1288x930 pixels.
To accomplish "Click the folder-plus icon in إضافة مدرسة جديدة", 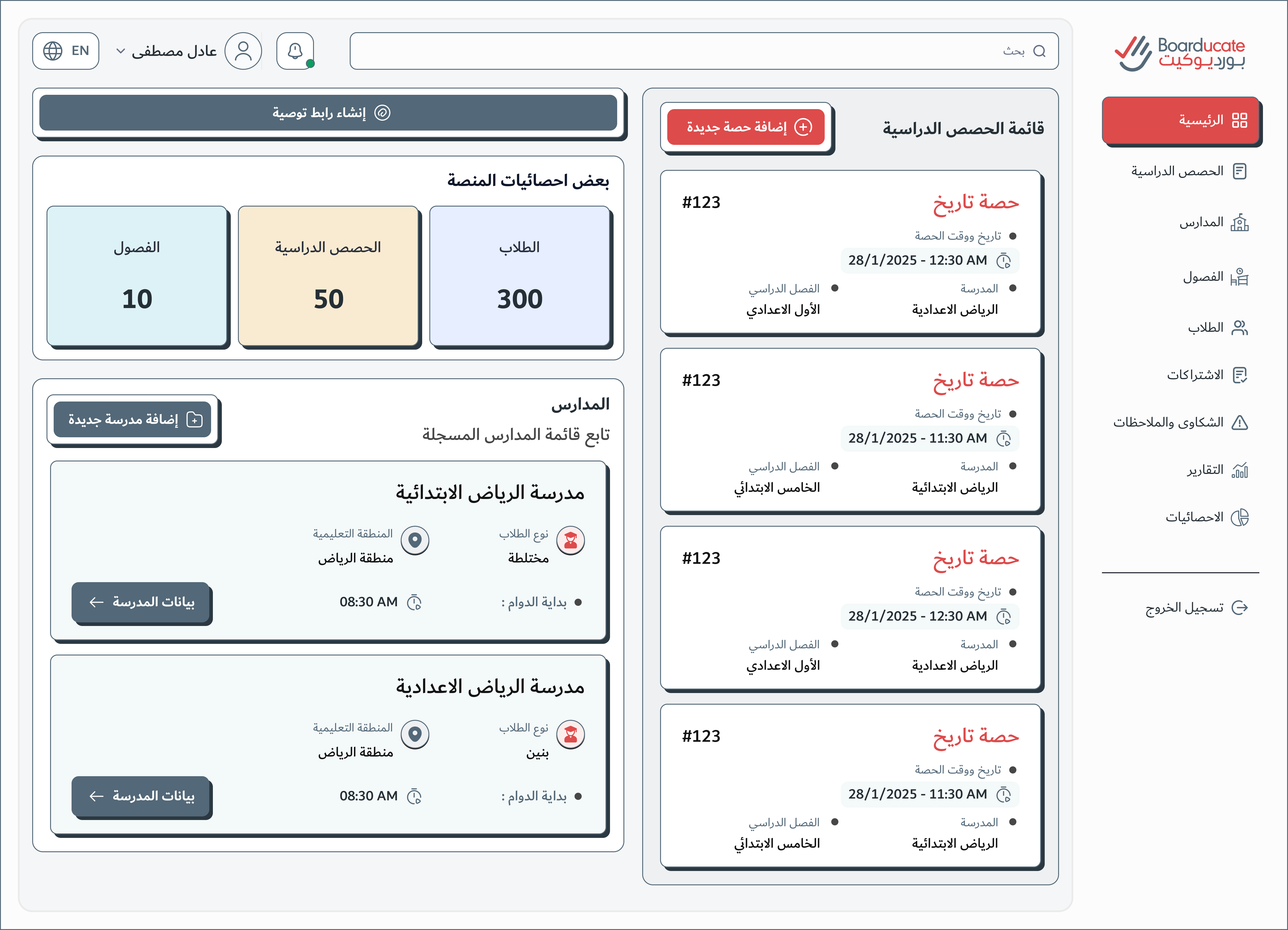I will tap(195, 420).
